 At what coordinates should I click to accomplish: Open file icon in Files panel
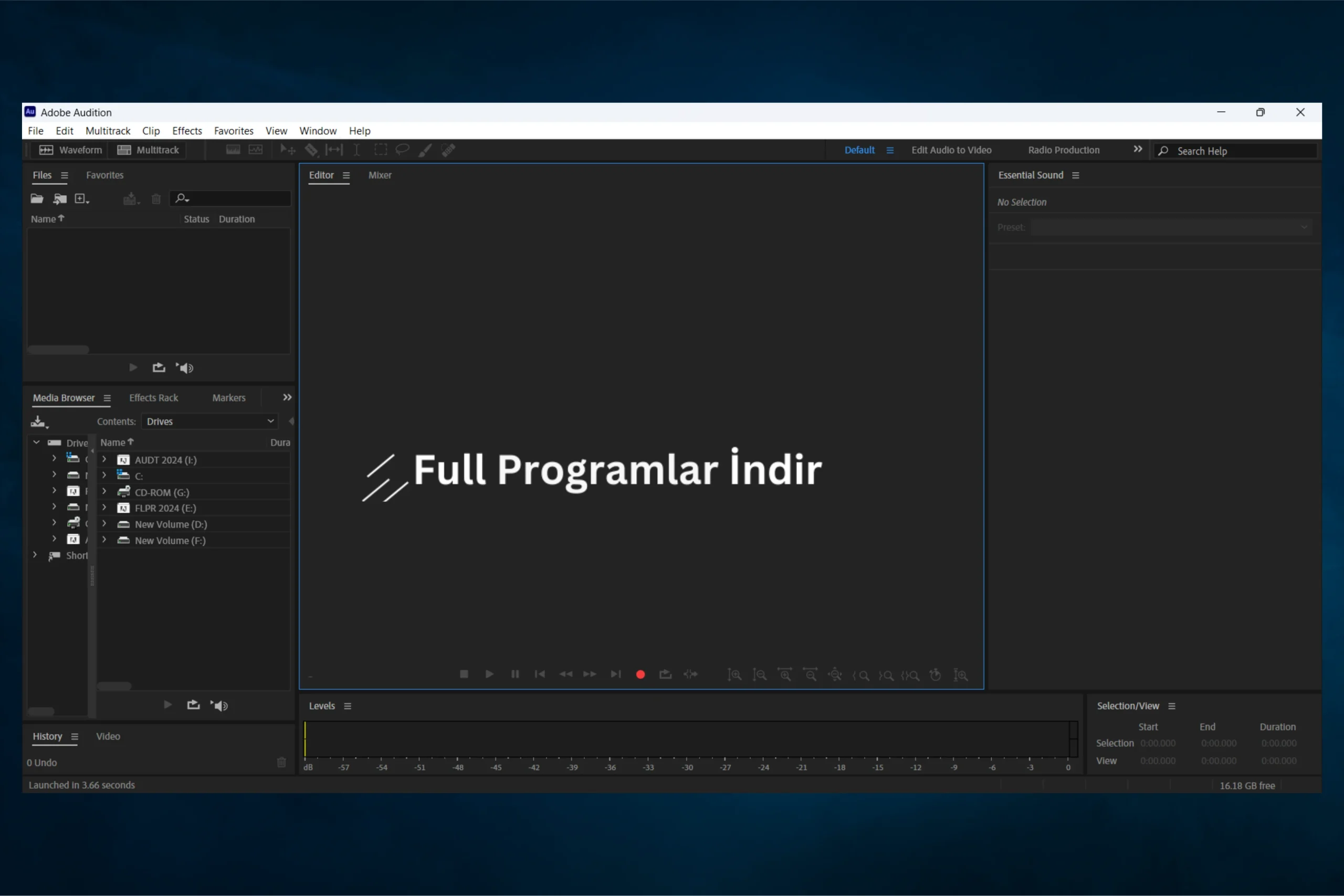(x=37, y=199)
